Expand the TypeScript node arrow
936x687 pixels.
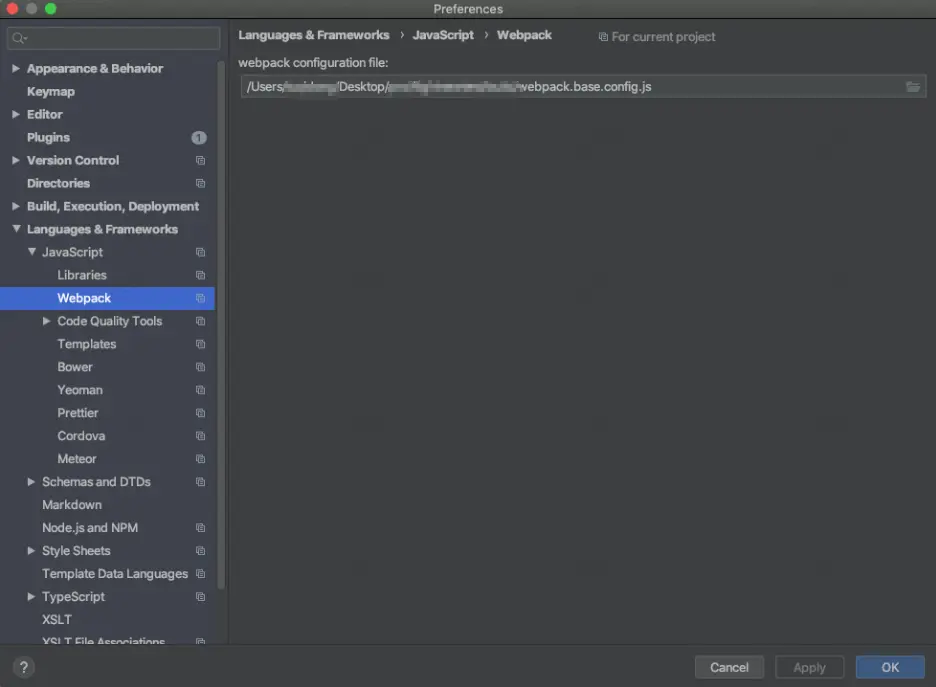(31, 597)
